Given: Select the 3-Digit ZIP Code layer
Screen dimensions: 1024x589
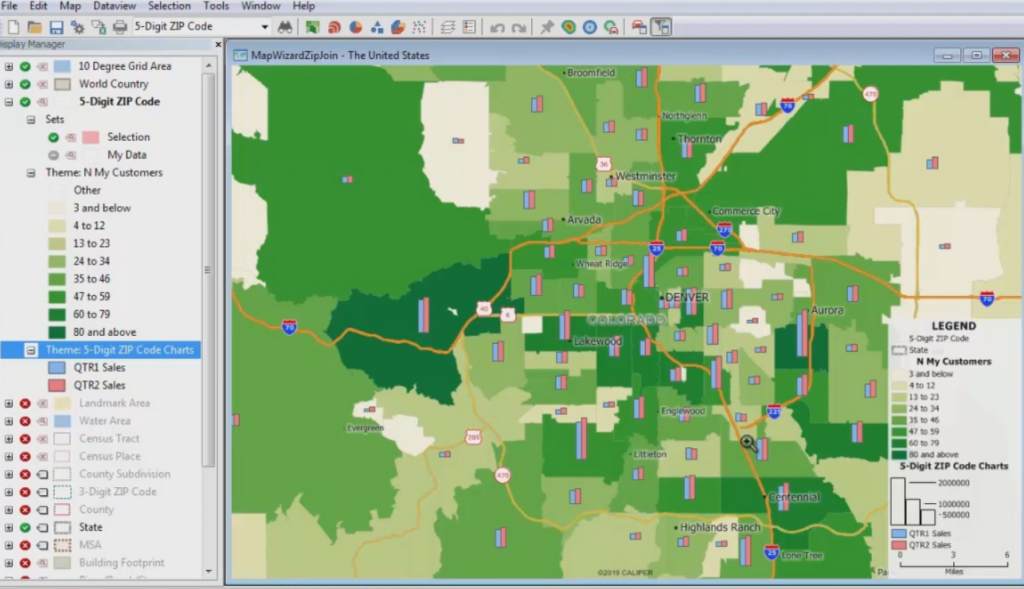Looking at the screenshot, I should pos(118,492).
